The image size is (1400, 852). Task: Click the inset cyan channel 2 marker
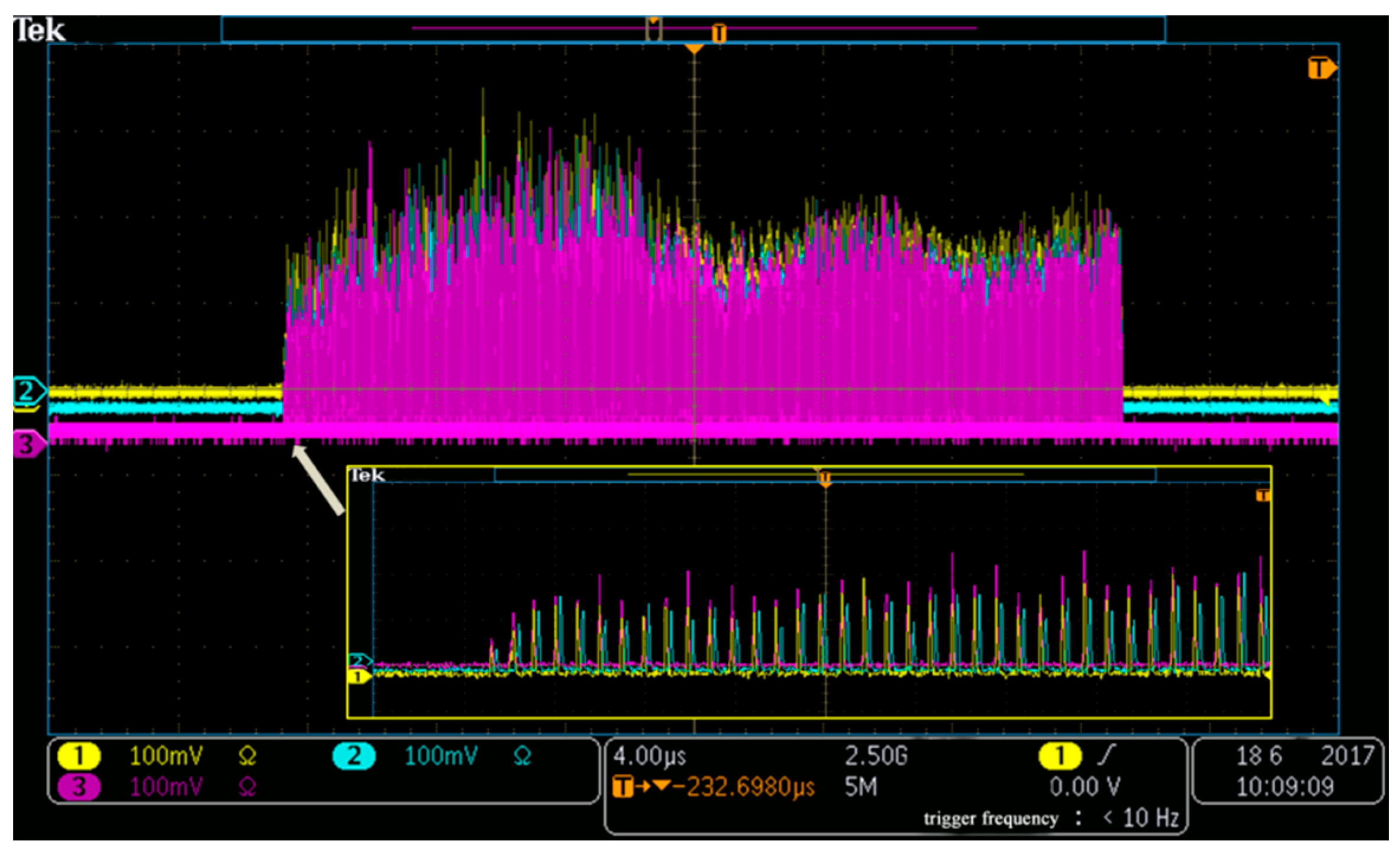click(360, 660)
